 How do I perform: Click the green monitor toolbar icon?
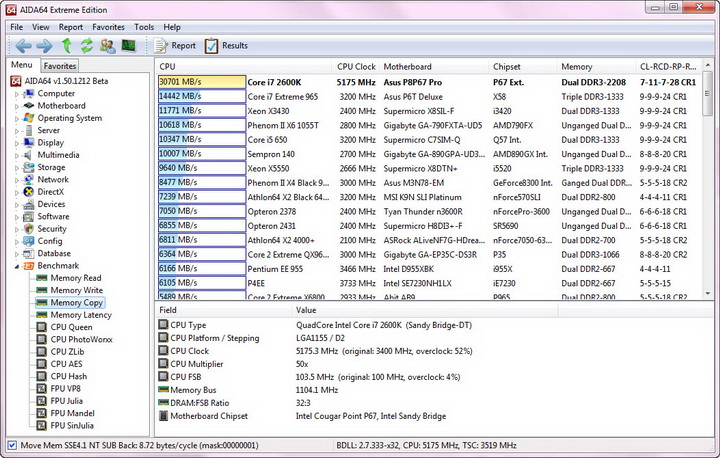(x=129, y=45)
